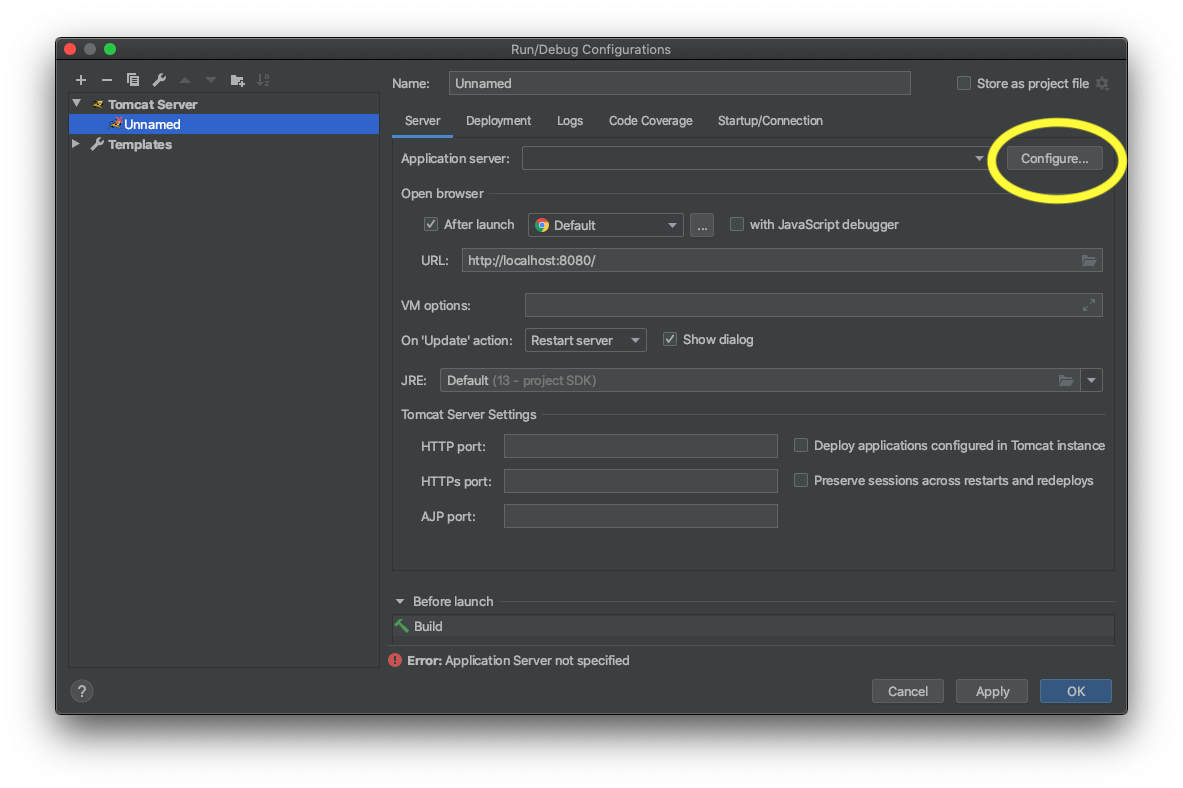Browse URL folder icon
The height and width of the screenshot is (788, 1183).
click(1088, 260)
